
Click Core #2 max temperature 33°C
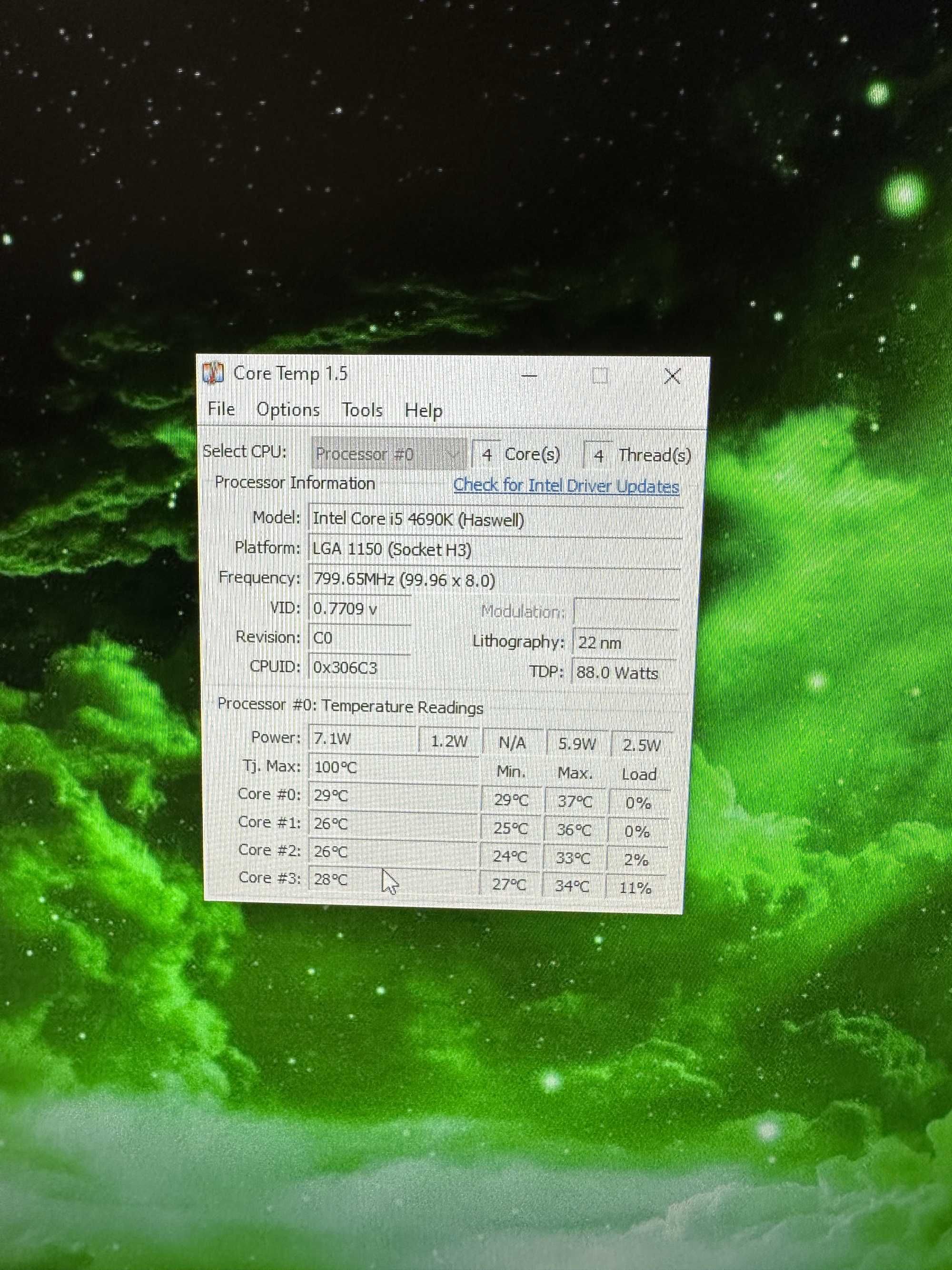[573, 858]
